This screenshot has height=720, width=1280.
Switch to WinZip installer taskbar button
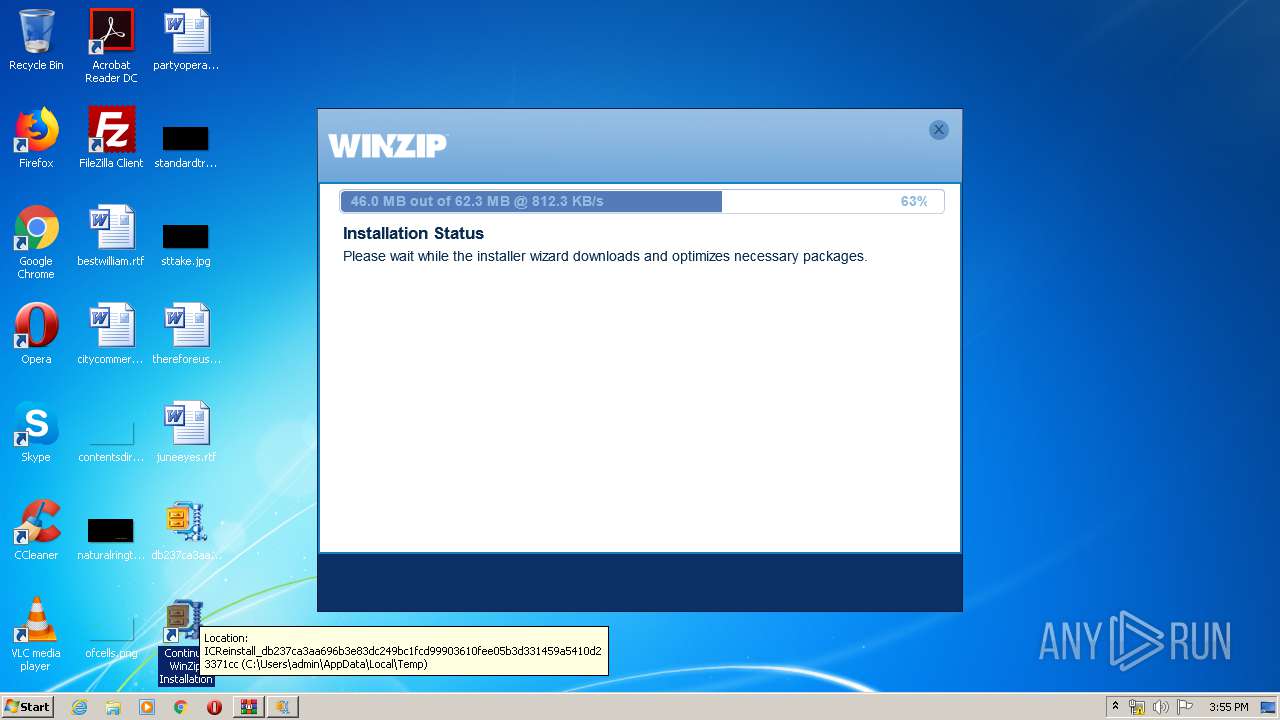(283, 707)
